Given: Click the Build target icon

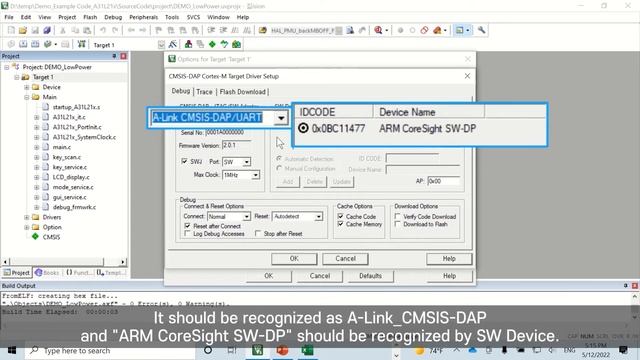Looking at the screenshot, I should pyautogui.click(x=23, y=44).
